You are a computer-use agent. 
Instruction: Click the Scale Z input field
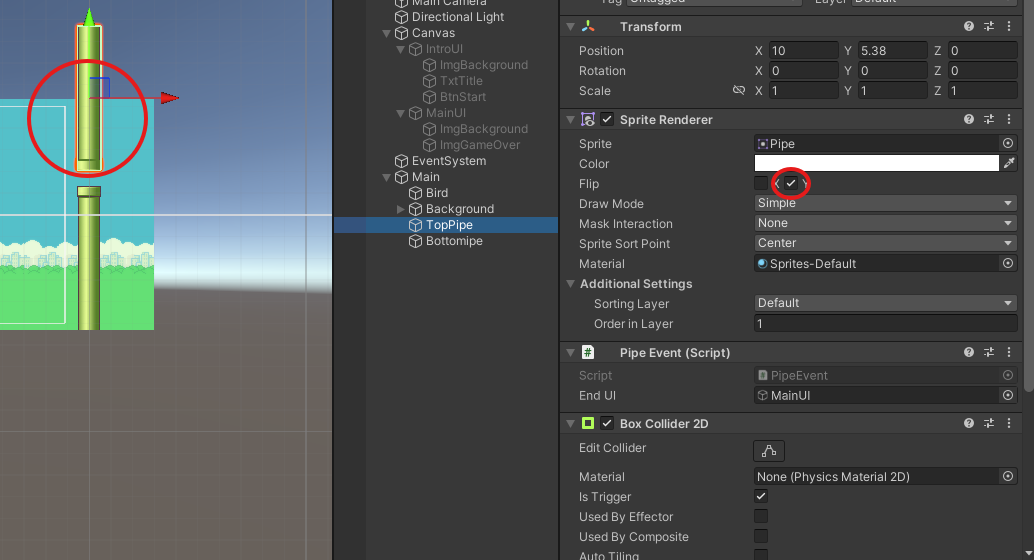click(983, 90)
